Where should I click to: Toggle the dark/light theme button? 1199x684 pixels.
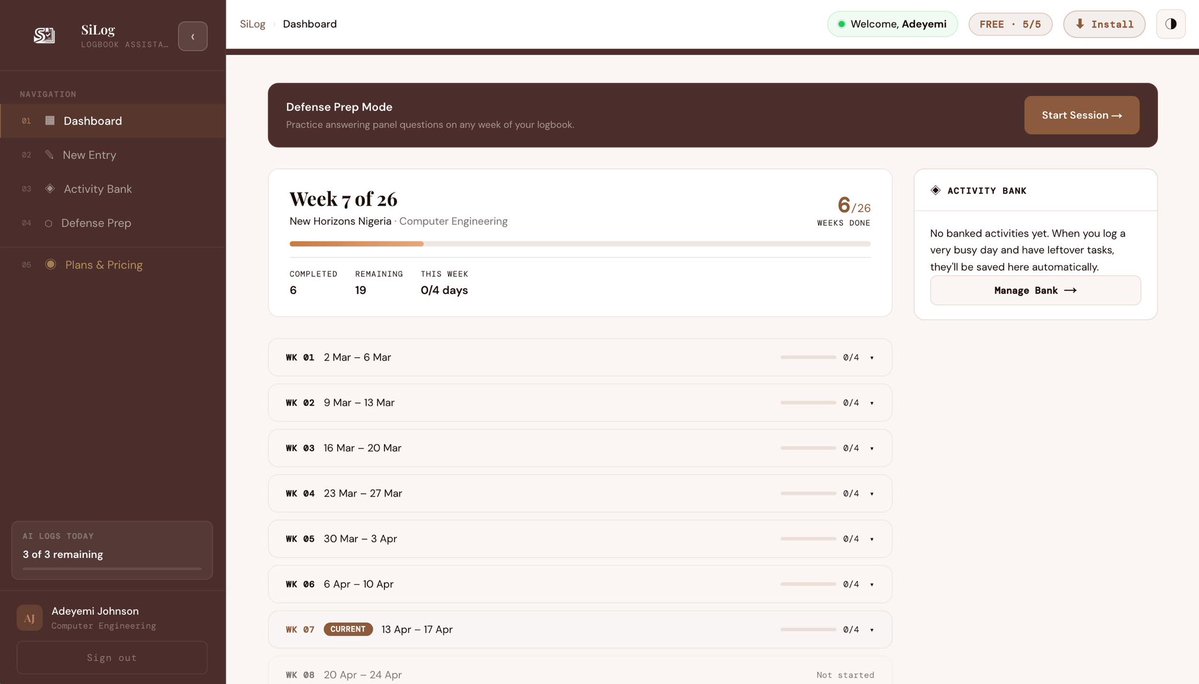(x=1171, y=24)
